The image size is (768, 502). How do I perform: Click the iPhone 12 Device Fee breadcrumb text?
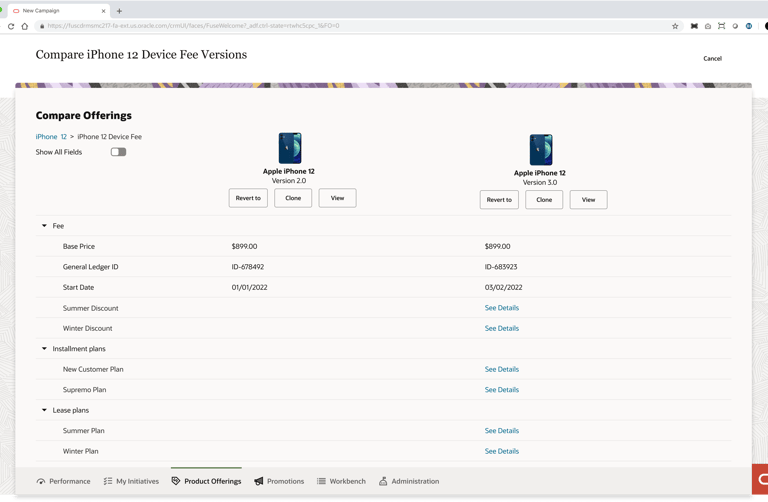[110, 137]
